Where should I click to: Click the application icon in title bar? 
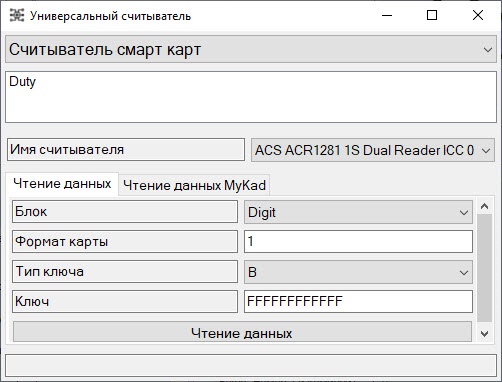[17, 15]
